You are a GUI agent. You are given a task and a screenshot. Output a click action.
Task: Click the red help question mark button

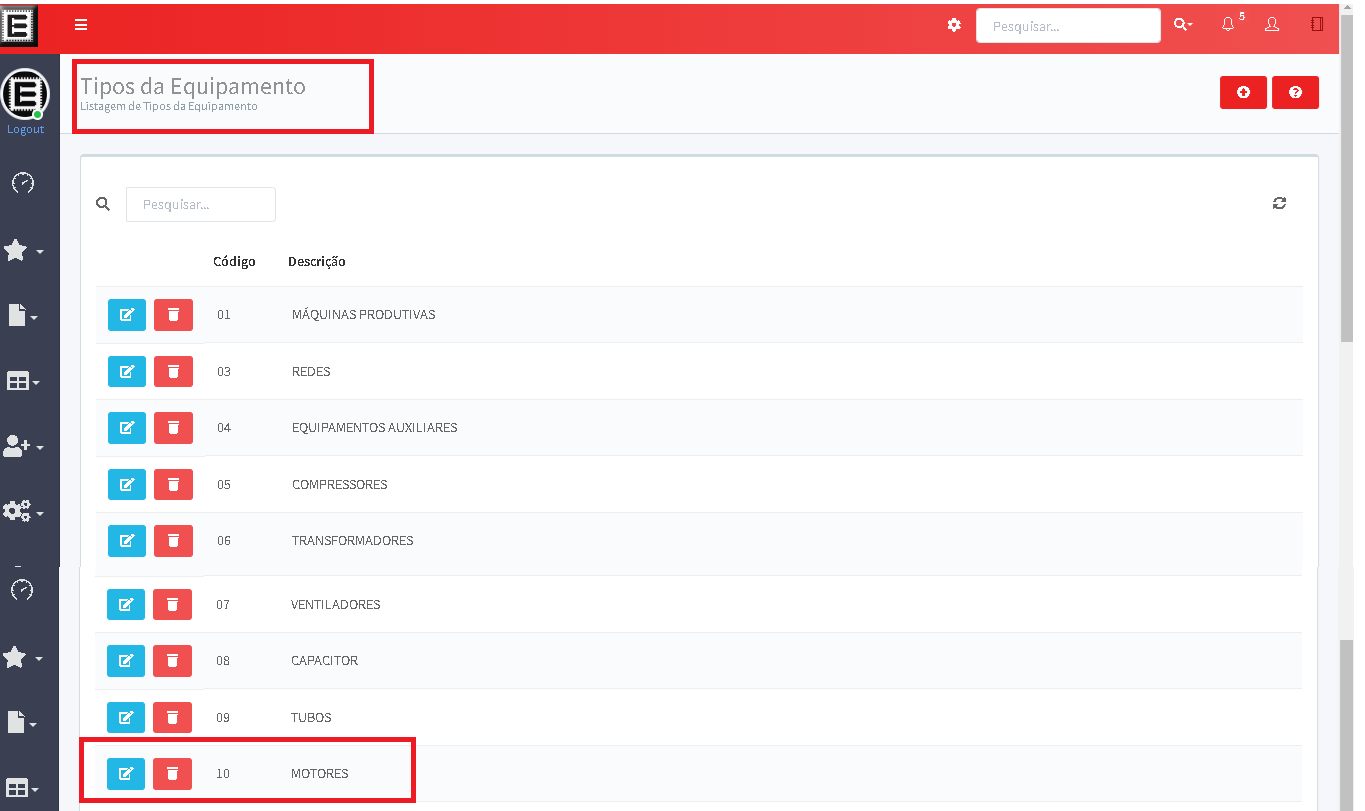(x=1295, y=92)
